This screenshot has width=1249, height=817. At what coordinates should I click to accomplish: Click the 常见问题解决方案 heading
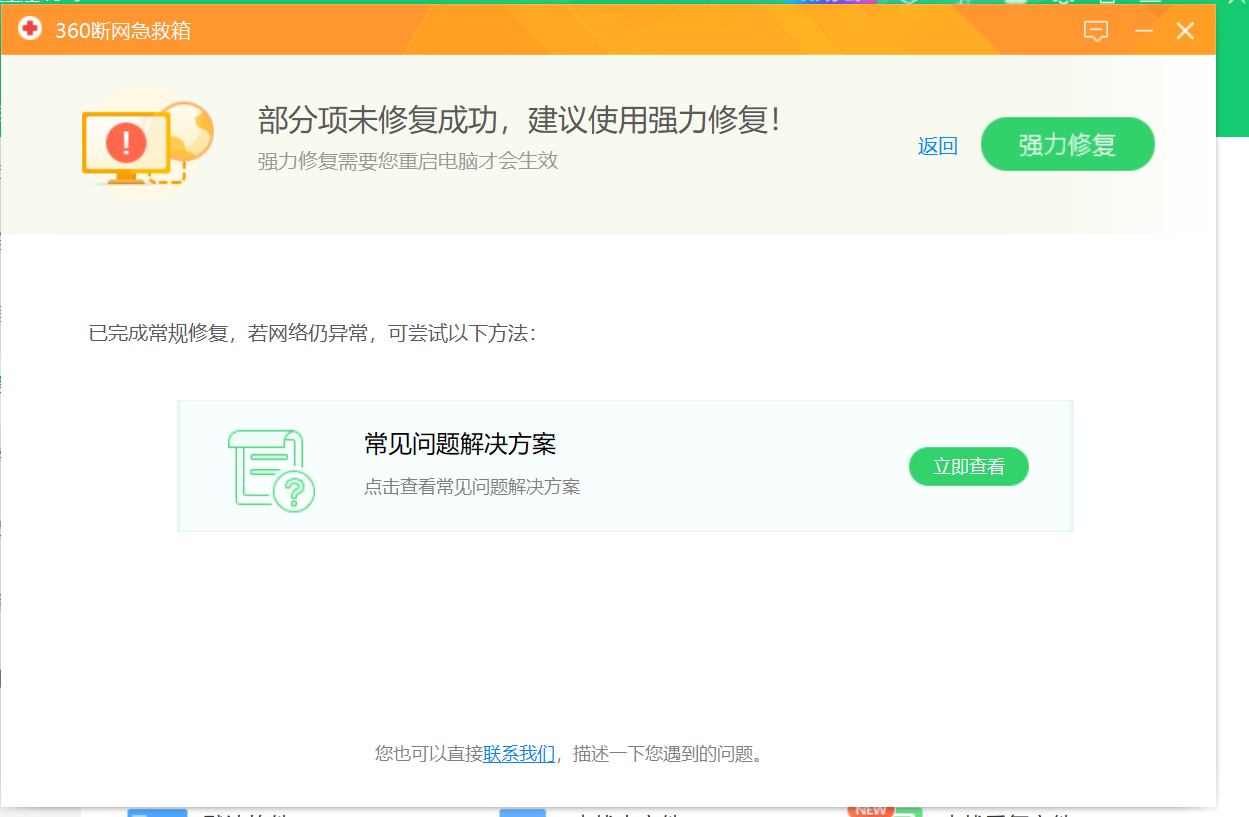click(x=460, y=444)
